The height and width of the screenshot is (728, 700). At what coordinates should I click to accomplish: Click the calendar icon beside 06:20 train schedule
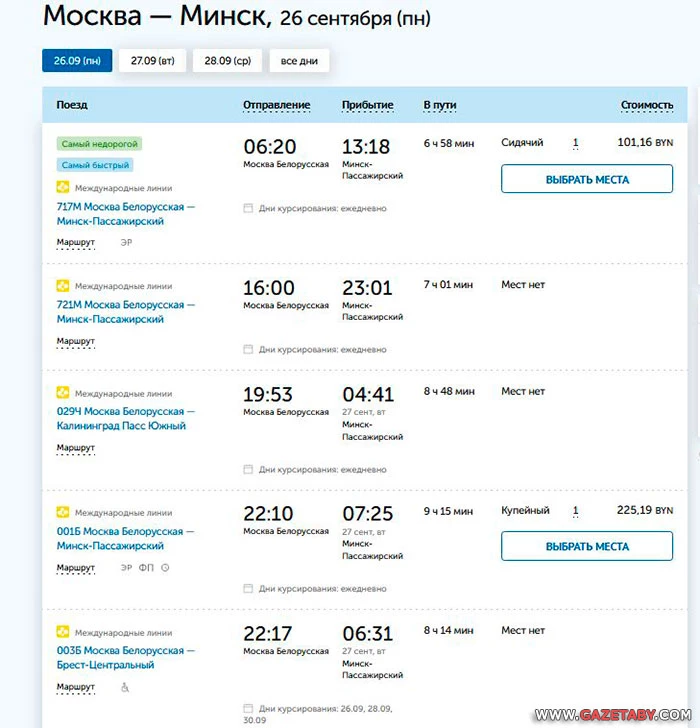(248, 208)
